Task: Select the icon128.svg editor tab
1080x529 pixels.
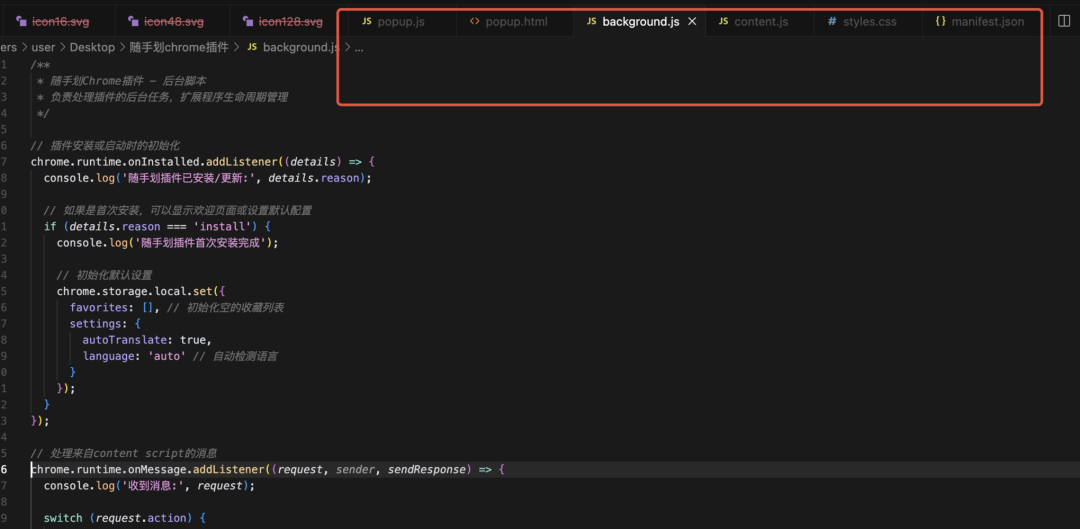Action: pyautogui.click(x=290, y=21)
